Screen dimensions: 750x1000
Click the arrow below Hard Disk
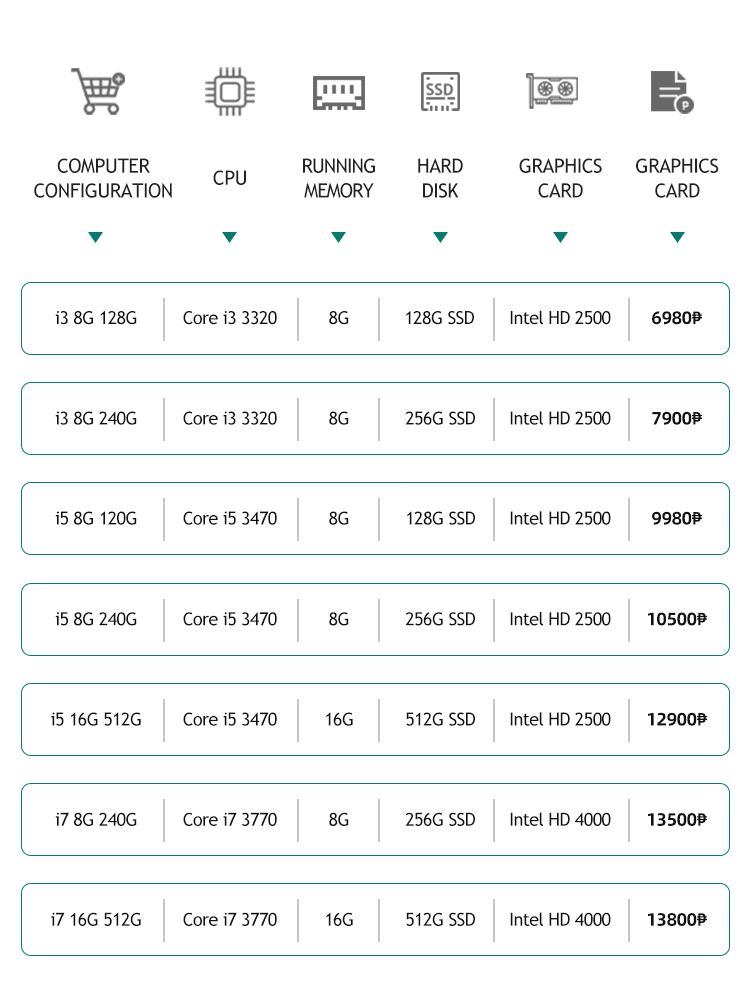click(x=440, y=237)
